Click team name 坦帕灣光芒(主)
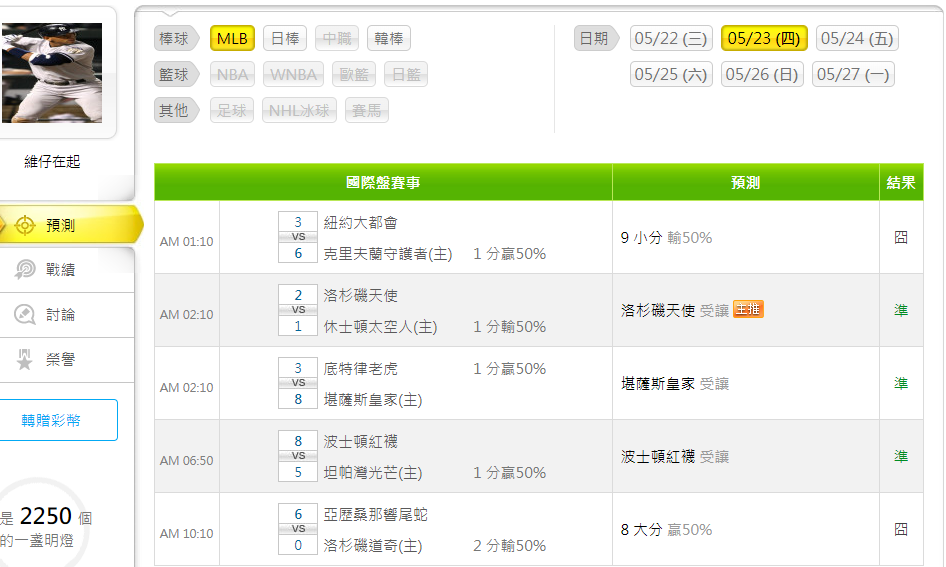Viewport: 946px width, 567px height. 372,473
